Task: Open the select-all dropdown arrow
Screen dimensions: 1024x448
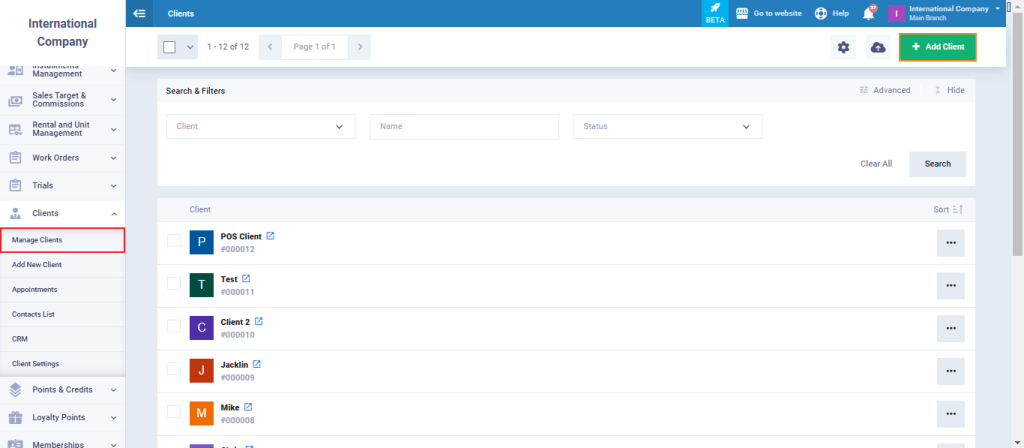Action: (190, 47)
